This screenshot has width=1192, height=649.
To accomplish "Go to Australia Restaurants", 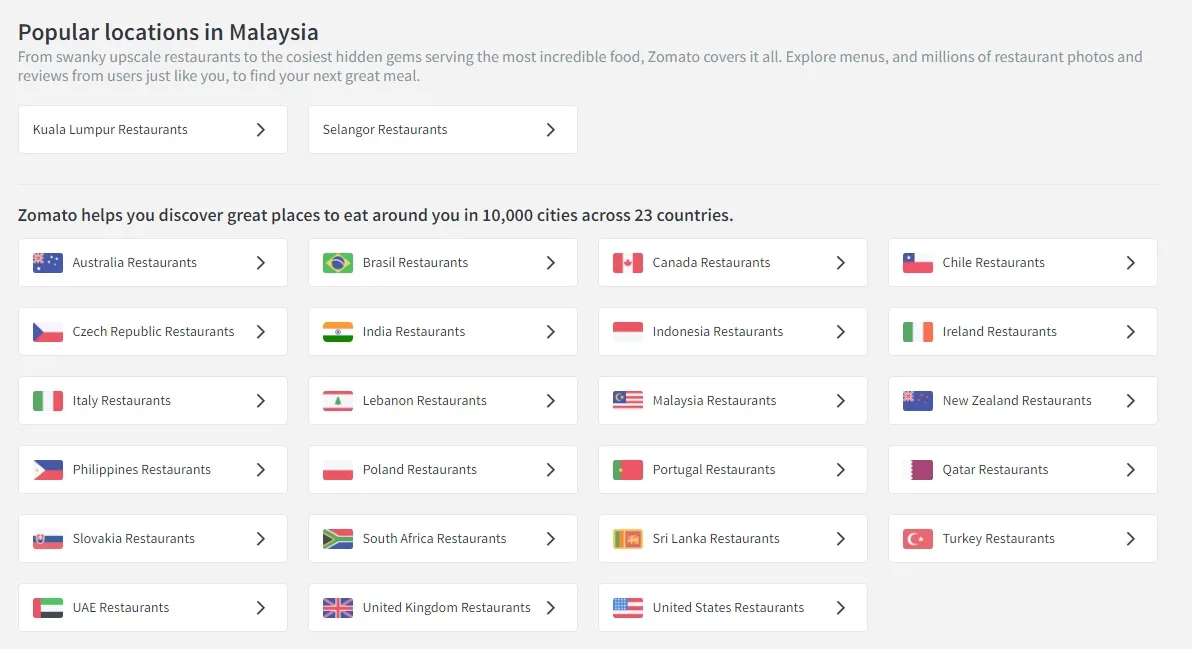I will (153, 263).
